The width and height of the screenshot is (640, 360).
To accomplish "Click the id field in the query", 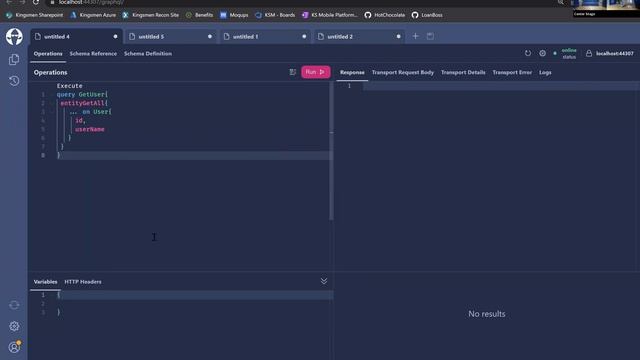I will pyautogui.click(x=80, y=120).
